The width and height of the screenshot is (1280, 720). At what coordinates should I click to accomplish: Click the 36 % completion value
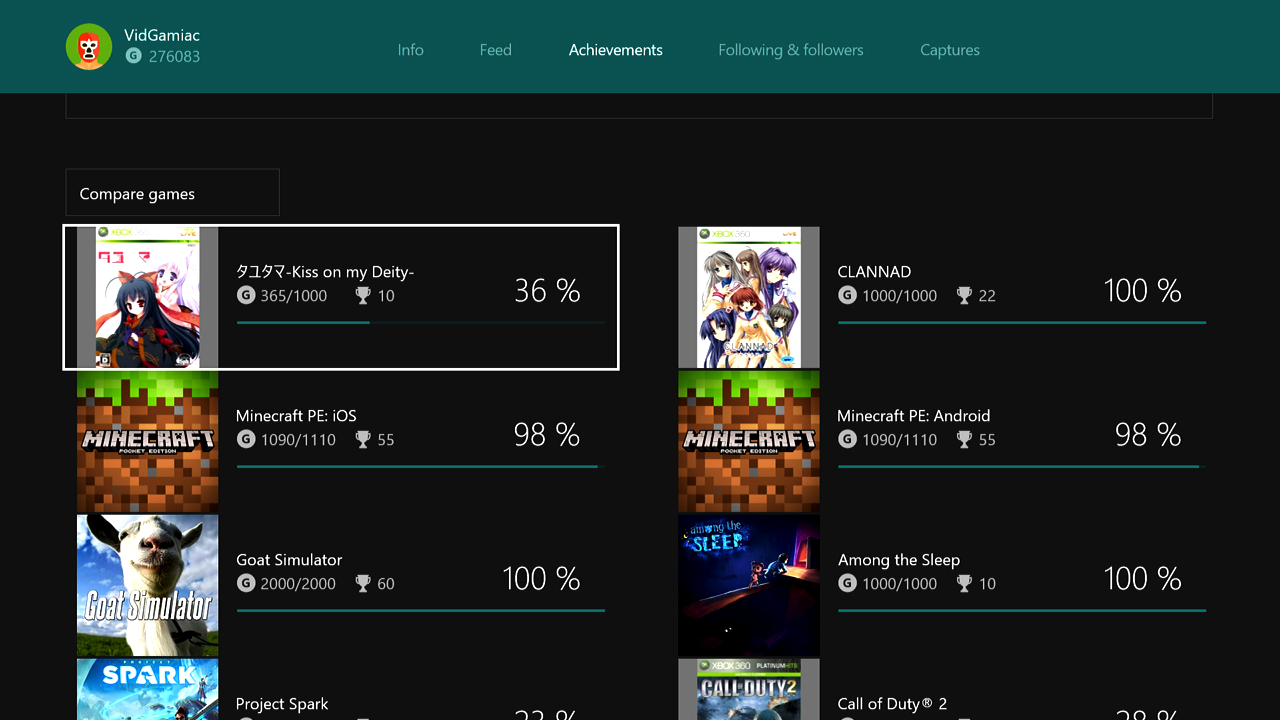547,291
